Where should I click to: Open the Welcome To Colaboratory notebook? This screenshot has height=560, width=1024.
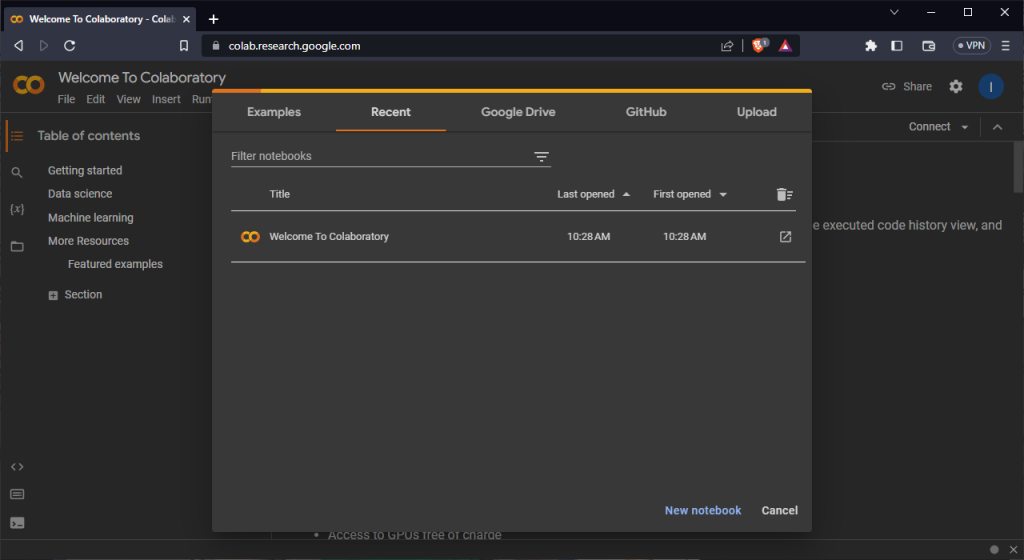pyautogui.click(x=329, y=237)
